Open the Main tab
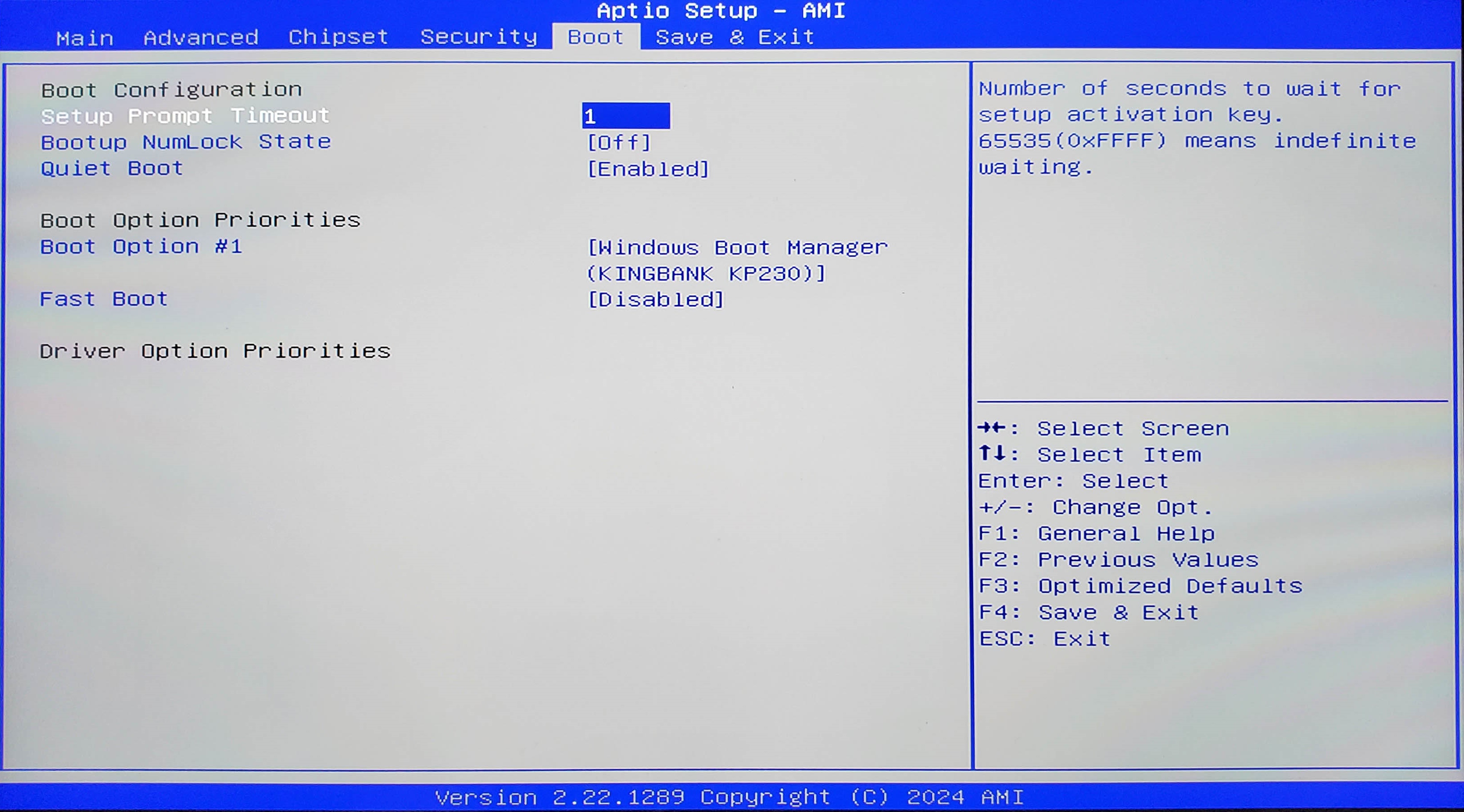Viewport: 1464px width, 812px height. 85,38
